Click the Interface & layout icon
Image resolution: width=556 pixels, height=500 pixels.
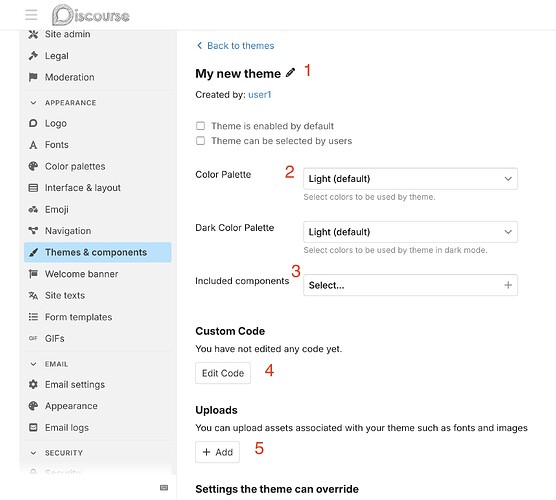(x=33, y=188)
